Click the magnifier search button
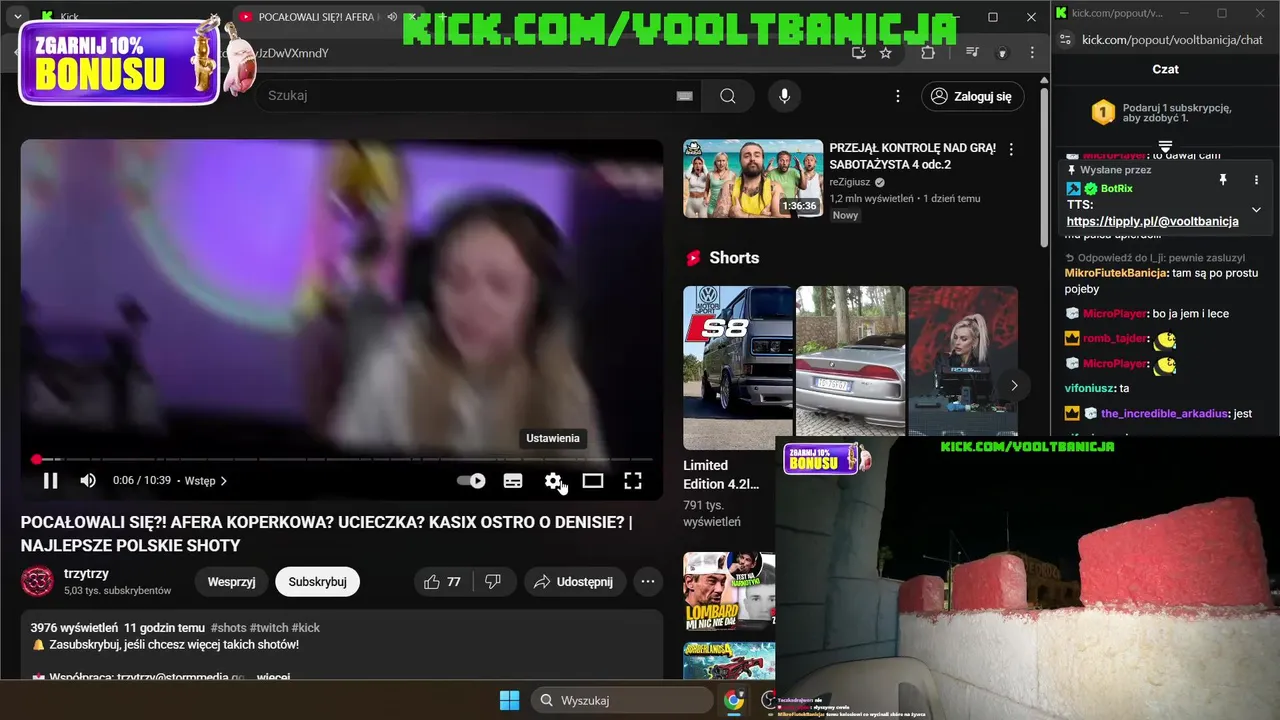 [728, 96]
